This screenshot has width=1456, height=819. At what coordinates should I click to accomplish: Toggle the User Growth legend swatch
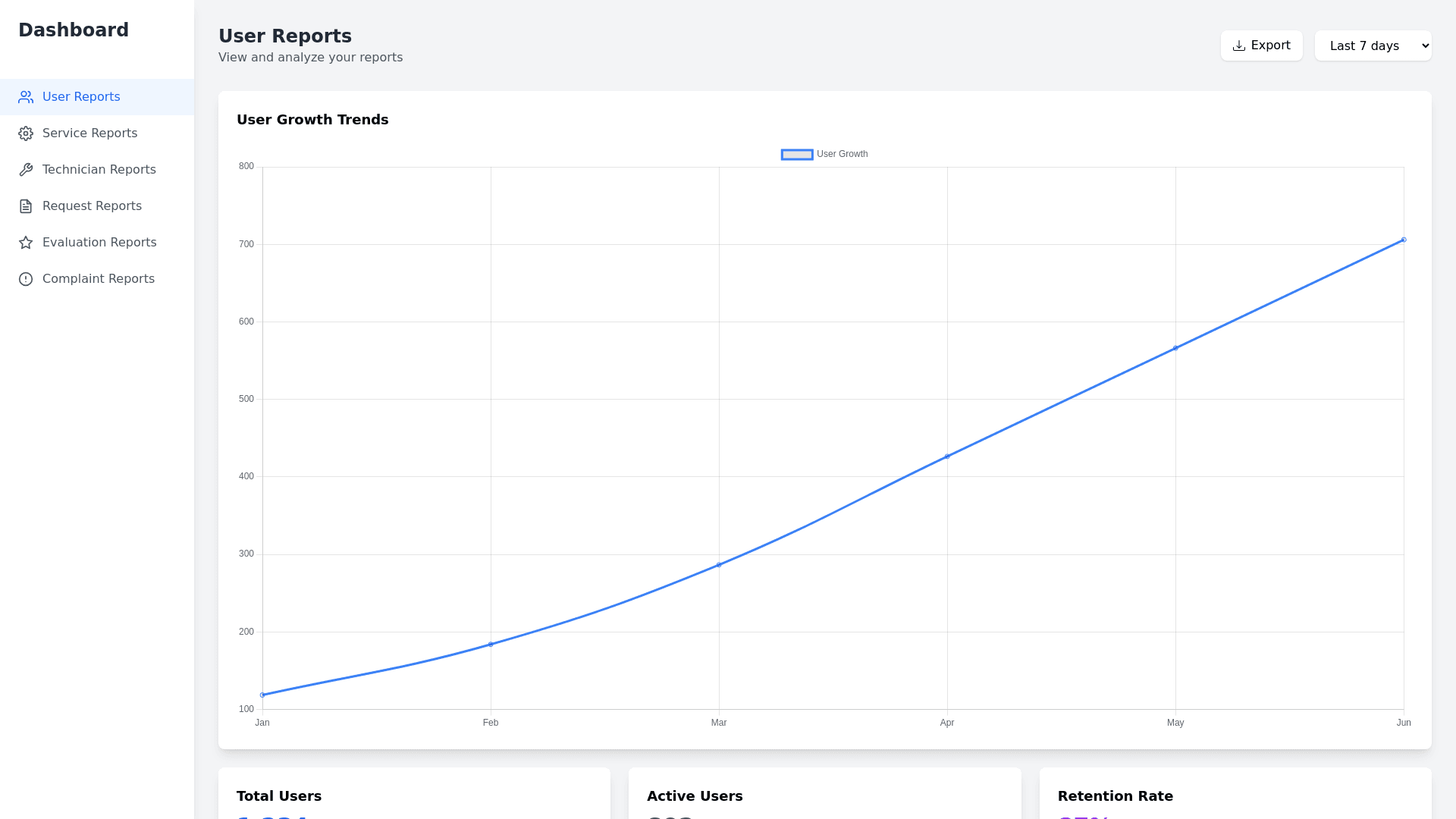pyautogui.click(x=797, y=155)
